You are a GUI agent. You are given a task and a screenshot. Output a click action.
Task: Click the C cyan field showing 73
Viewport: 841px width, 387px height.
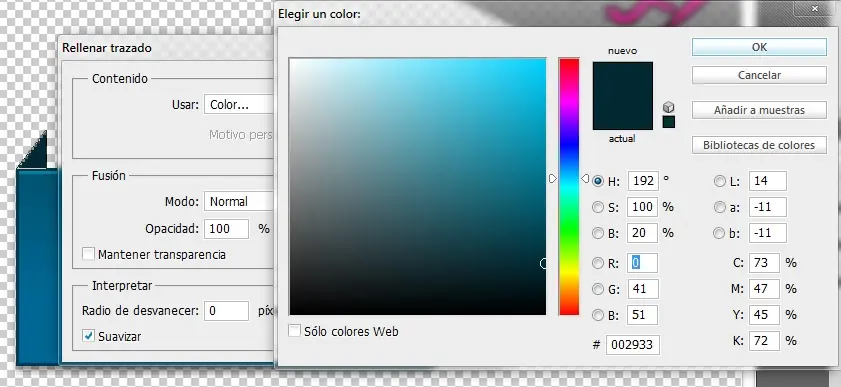[x=764, y=263]
